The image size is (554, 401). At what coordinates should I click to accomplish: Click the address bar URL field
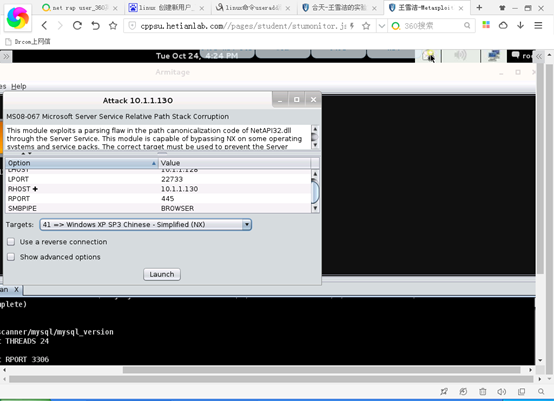(242, 26)
